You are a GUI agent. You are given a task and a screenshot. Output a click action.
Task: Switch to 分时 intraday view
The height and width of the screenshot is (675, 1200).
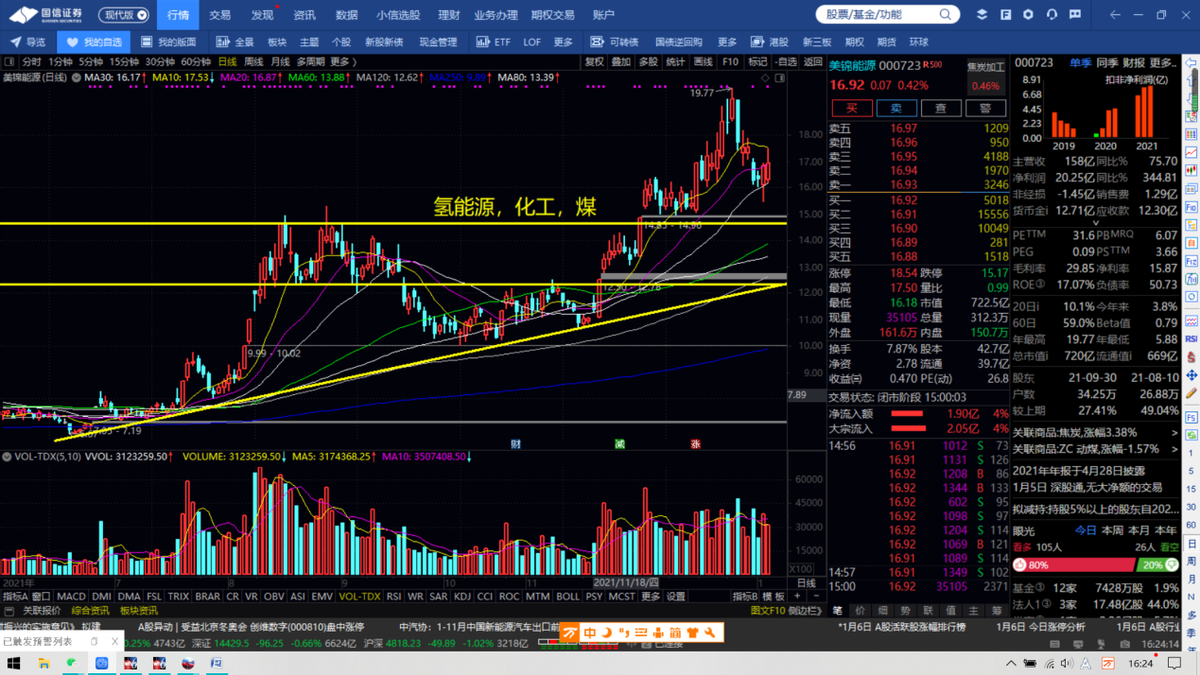coord(31,62)
